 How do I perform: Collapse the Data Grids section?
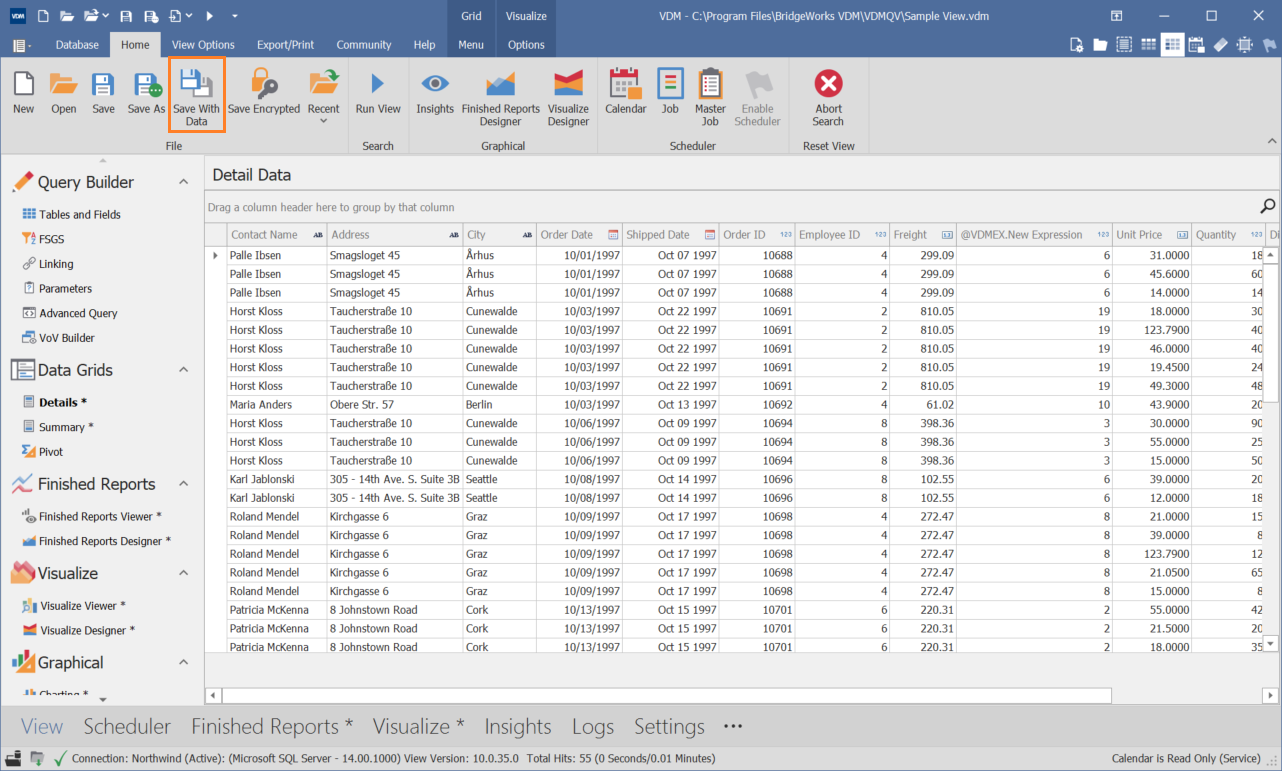pyautogui.click(x=183, y=370)
